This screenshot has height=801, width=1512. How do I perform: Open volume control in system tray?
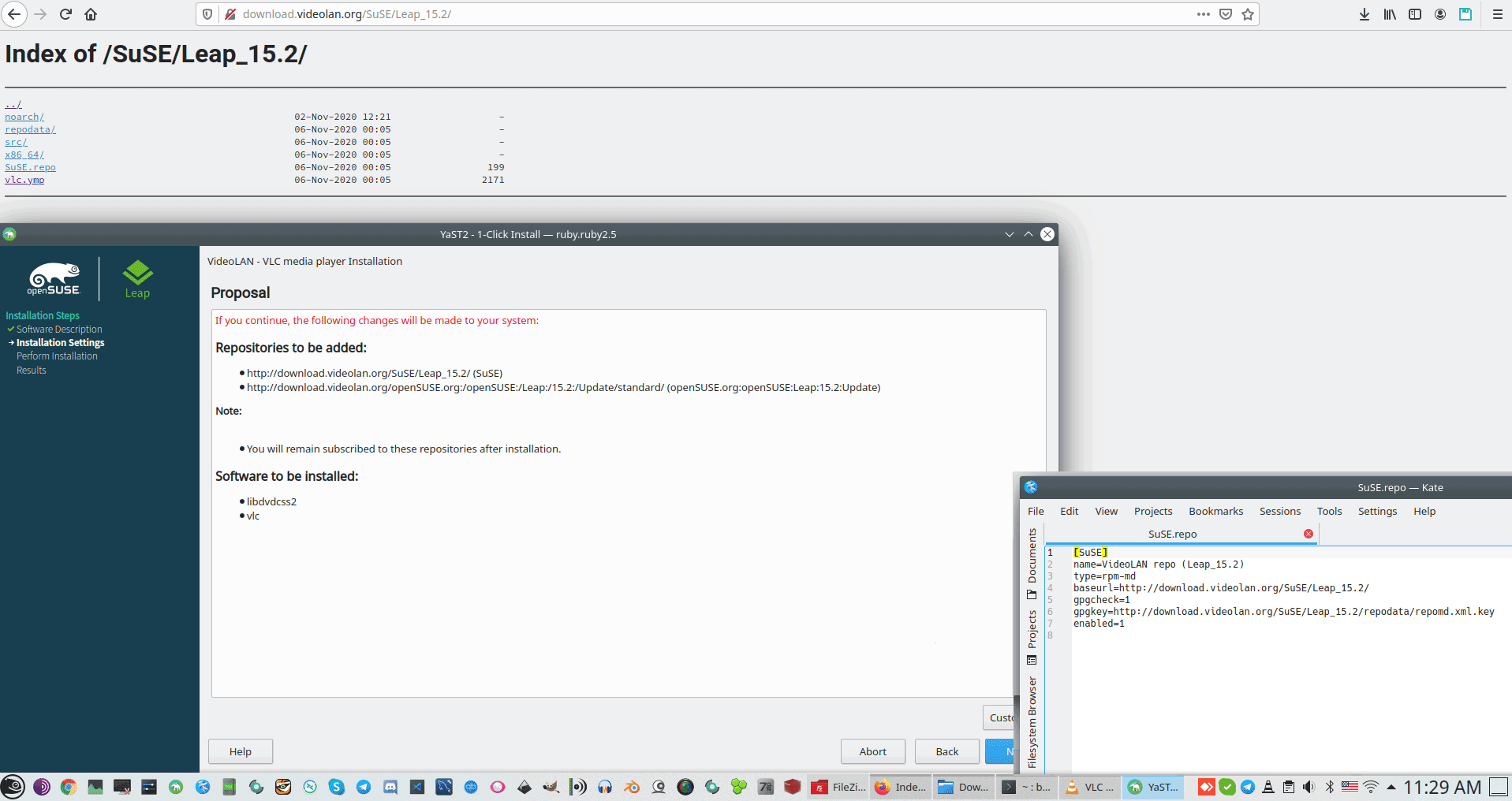[1309, 787]
